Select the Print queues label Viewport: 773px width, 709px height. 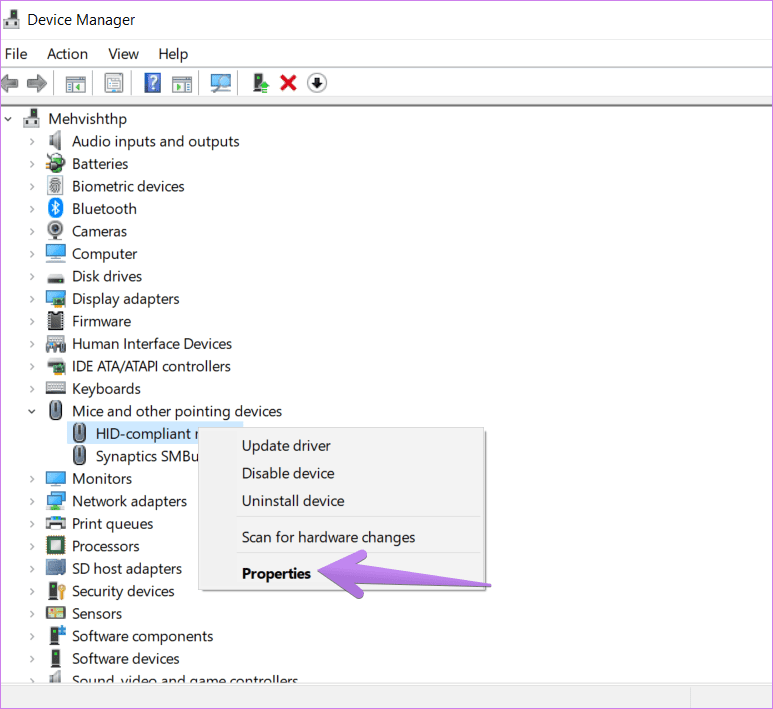(x=112, y=524)
